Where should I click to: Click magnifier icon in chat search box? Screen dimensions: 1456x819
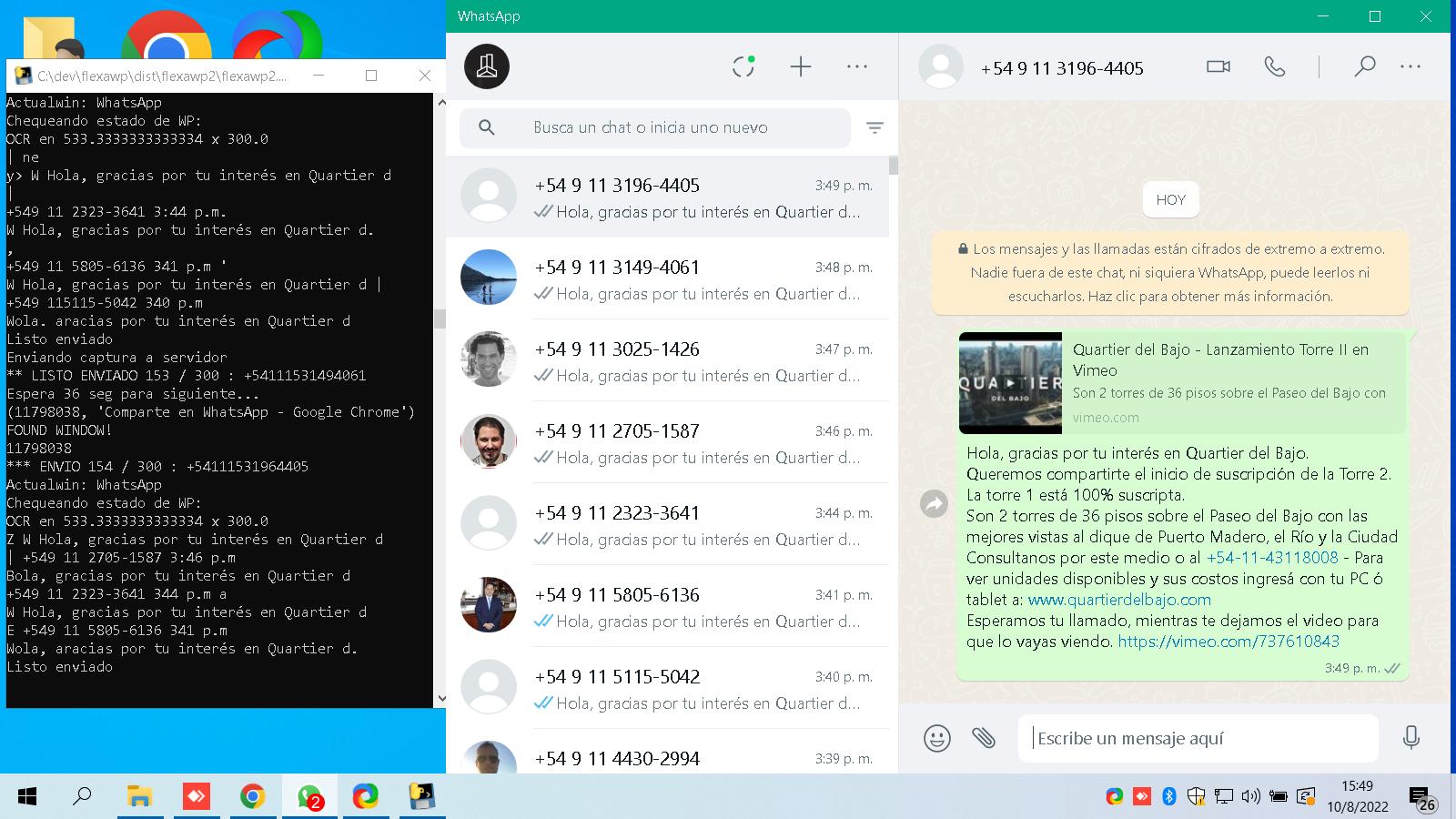(487, 127)
